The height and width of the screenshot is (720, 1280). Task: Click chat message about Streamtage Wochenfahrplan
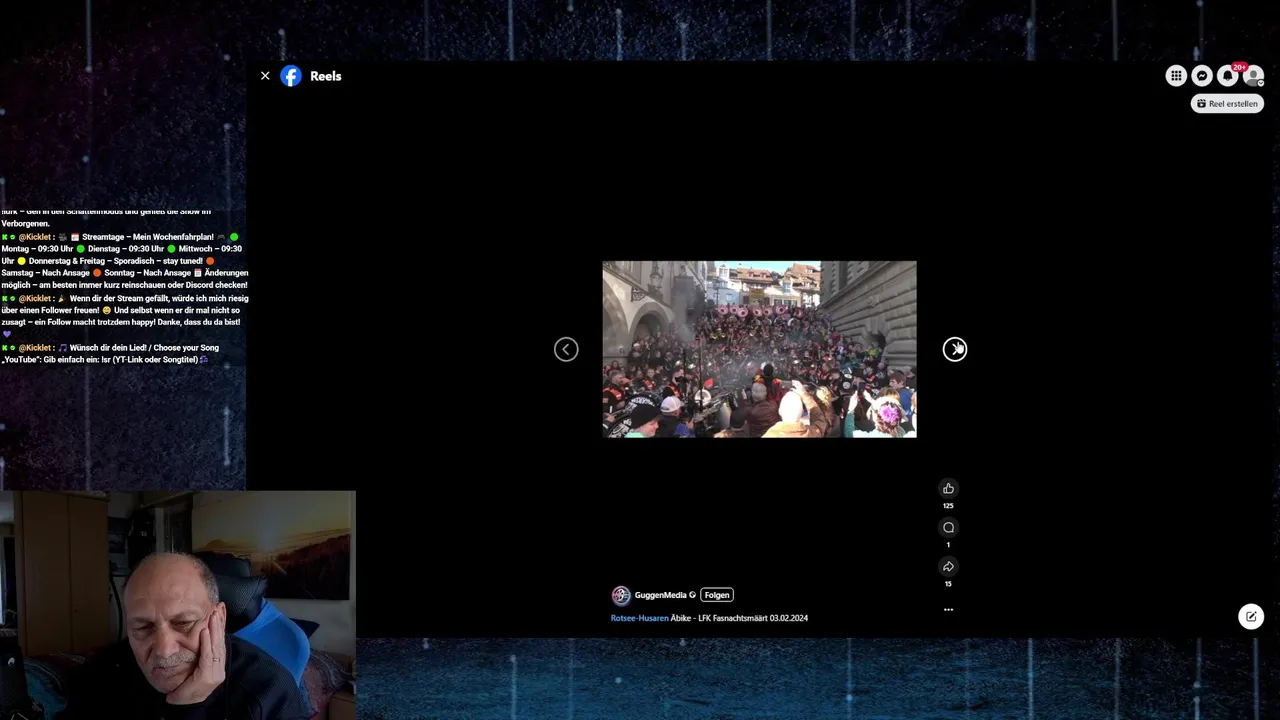click(124, 261)
